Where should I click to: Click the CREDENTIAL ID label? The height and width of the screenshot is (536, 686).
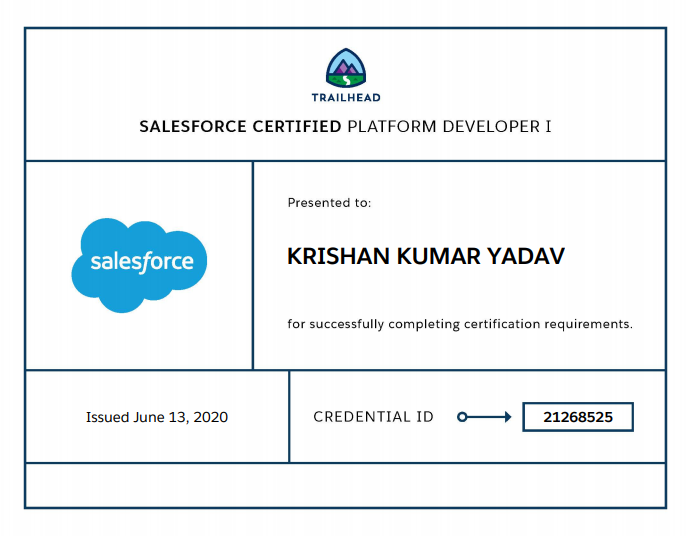point(373,417)
